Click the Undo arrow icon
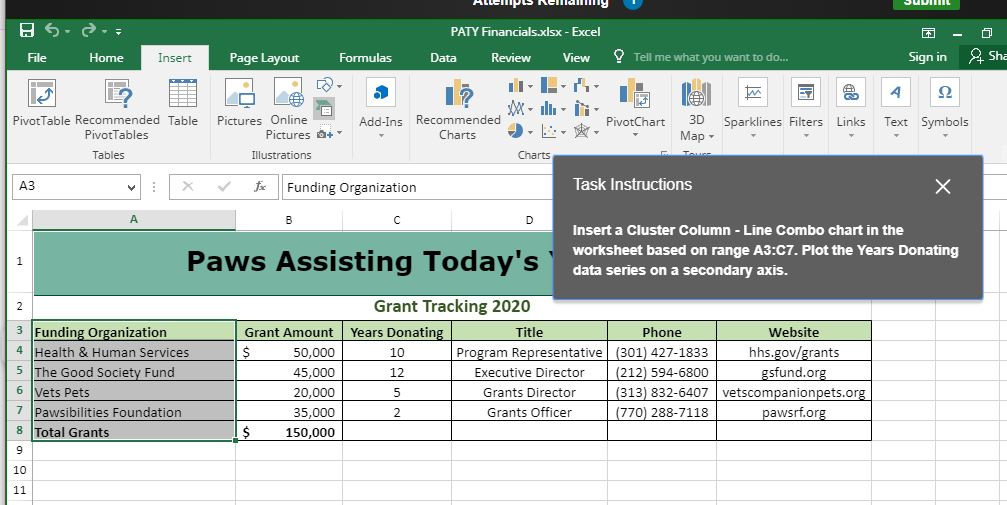 (x=53, y=30)
